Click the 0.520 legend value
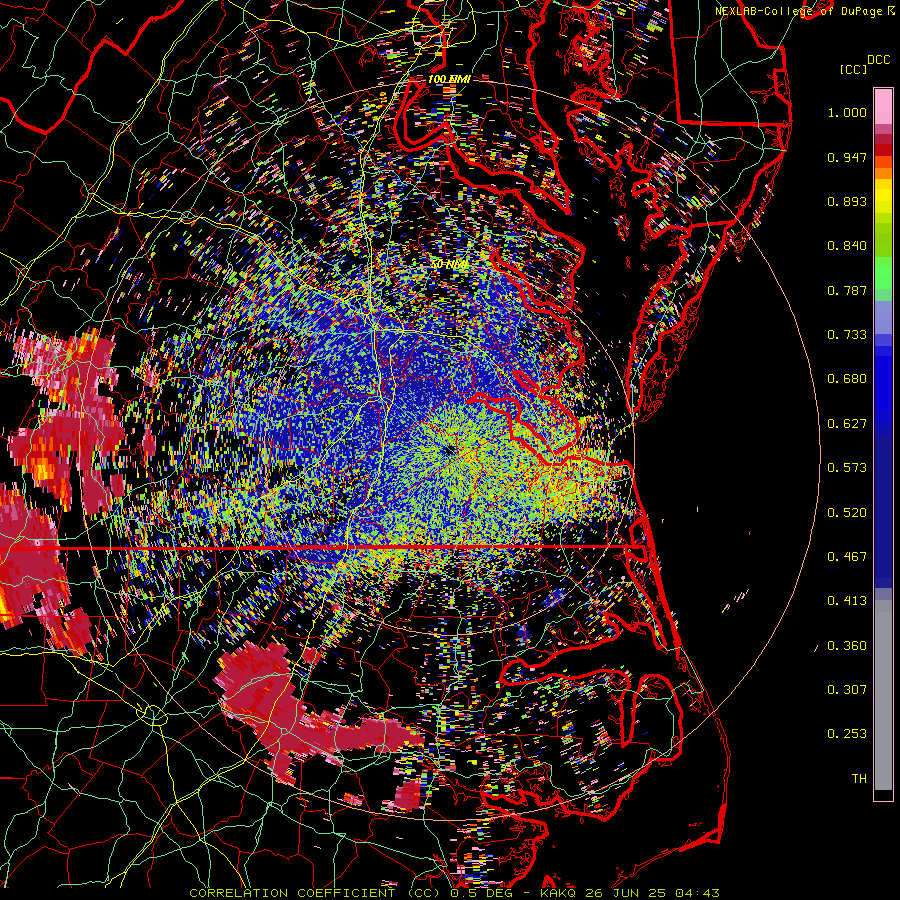Screen dimensions: 900x900 [x=847, y=513]
